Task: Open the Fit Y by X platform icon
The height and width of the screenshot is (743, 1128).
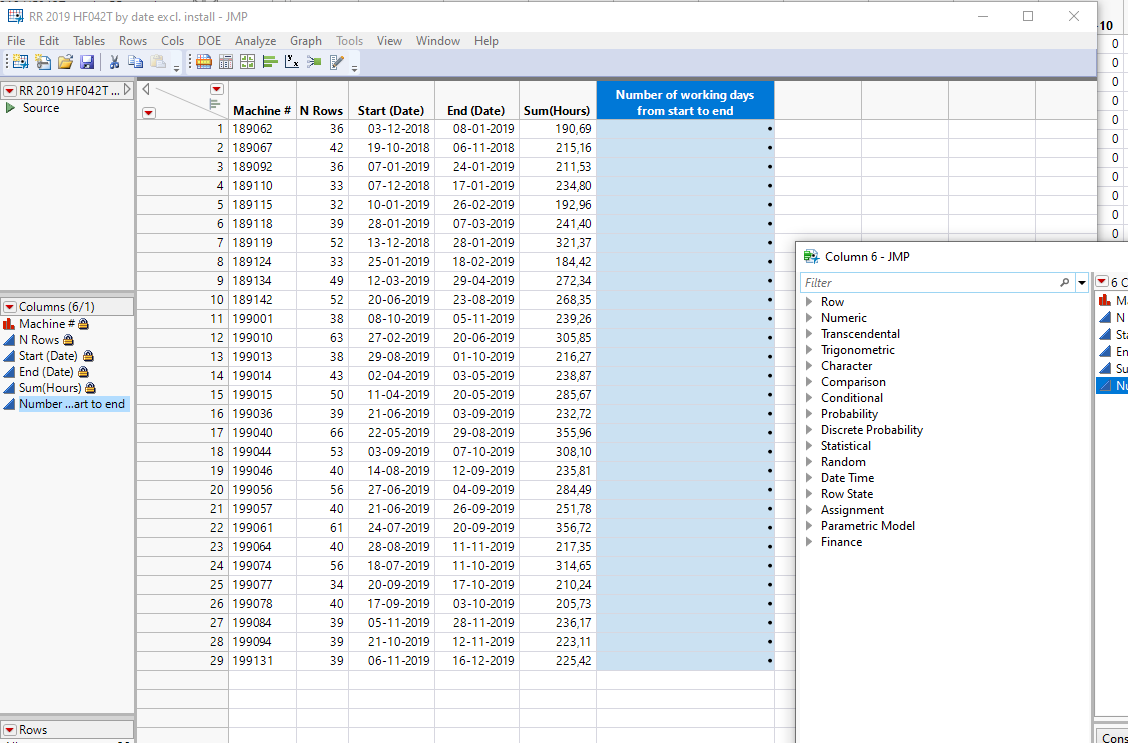Action: 292,62
